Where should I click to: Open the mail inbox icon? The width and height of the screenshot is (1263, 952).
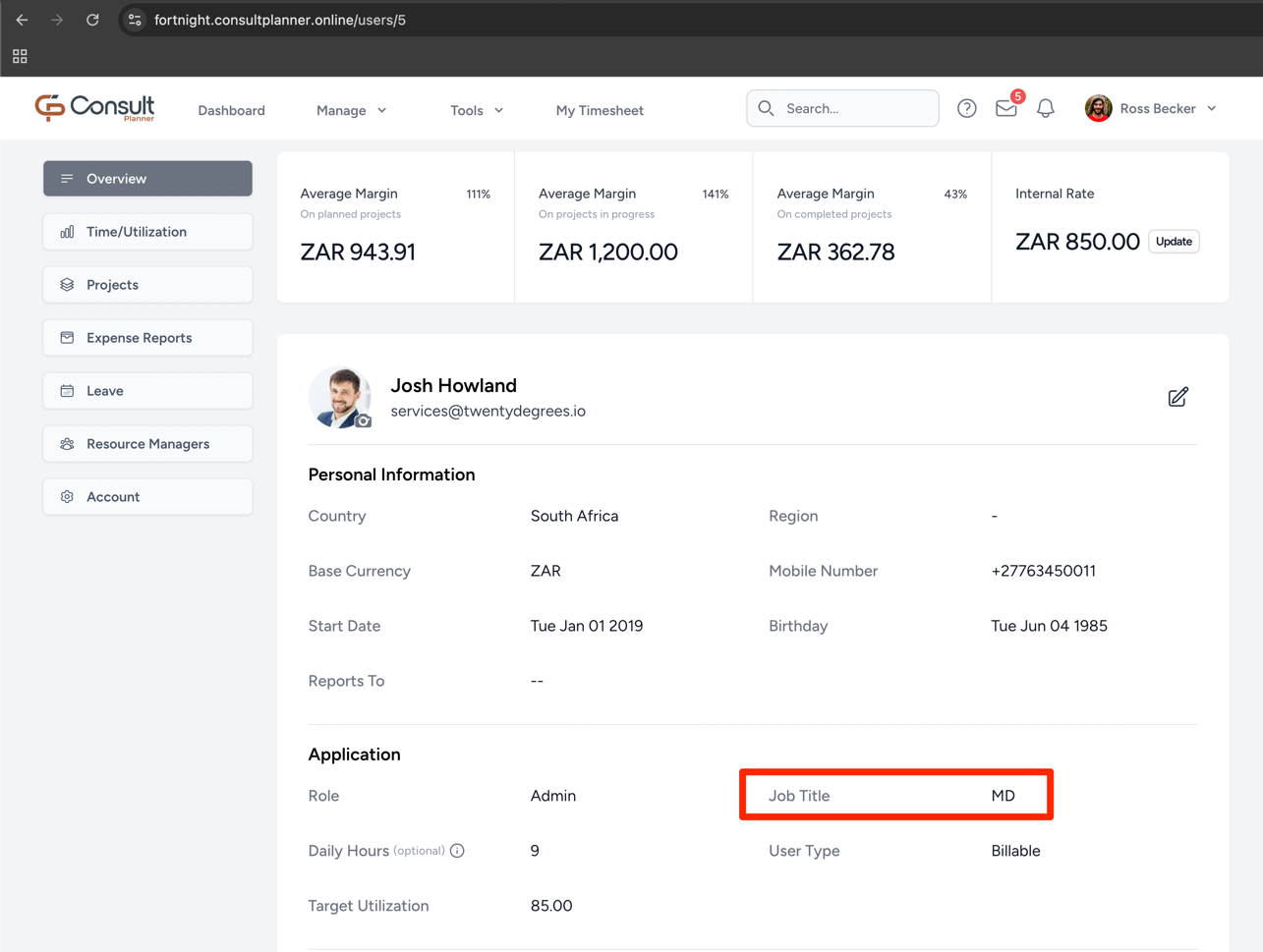pyautogui.click(x=1005, y=109)
